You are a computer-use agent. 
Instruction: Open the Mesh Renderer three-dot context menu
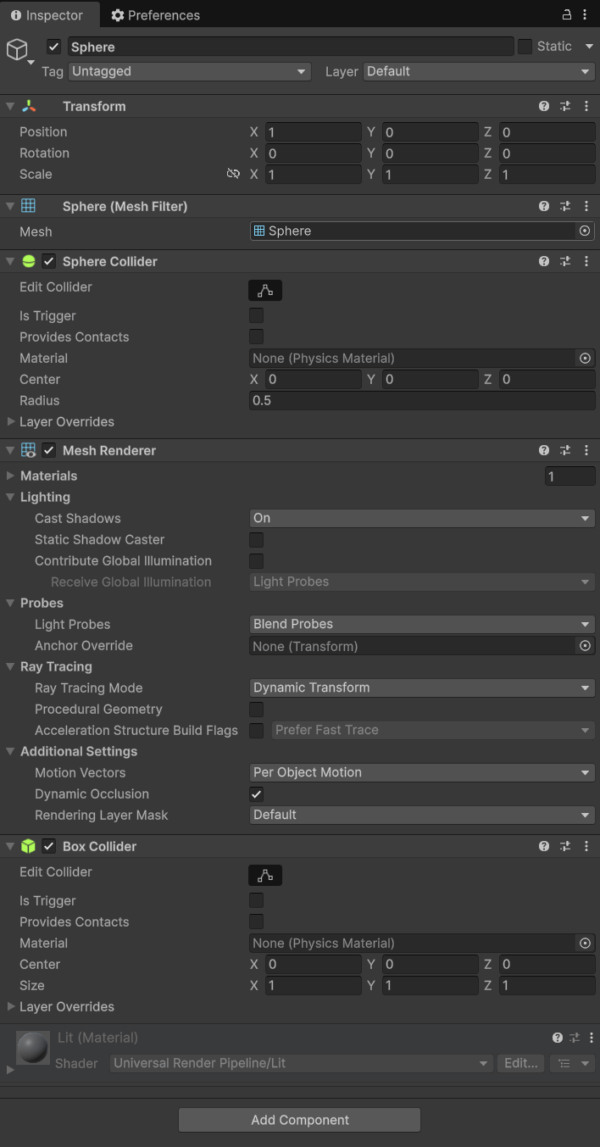[586, 451]
